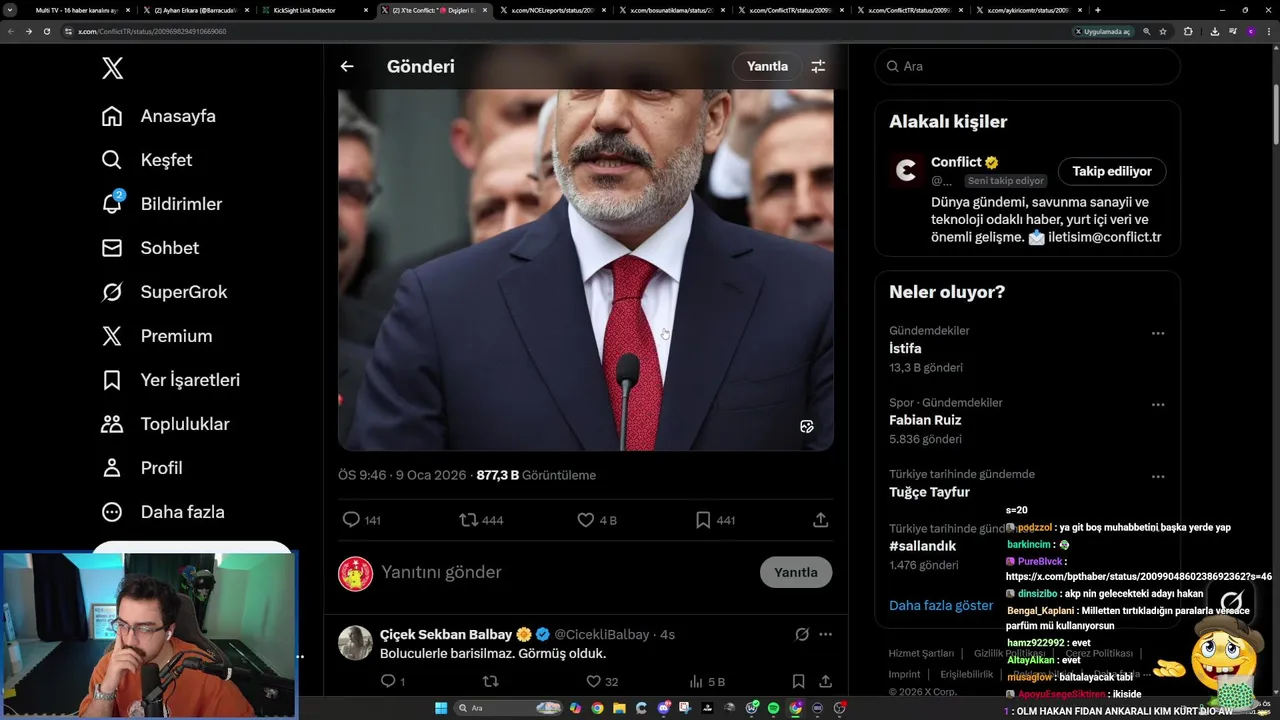The width and height of the screenshot is (1280, 720).
Task: Open Premium in the sidebar
Action: coord(157,336)
